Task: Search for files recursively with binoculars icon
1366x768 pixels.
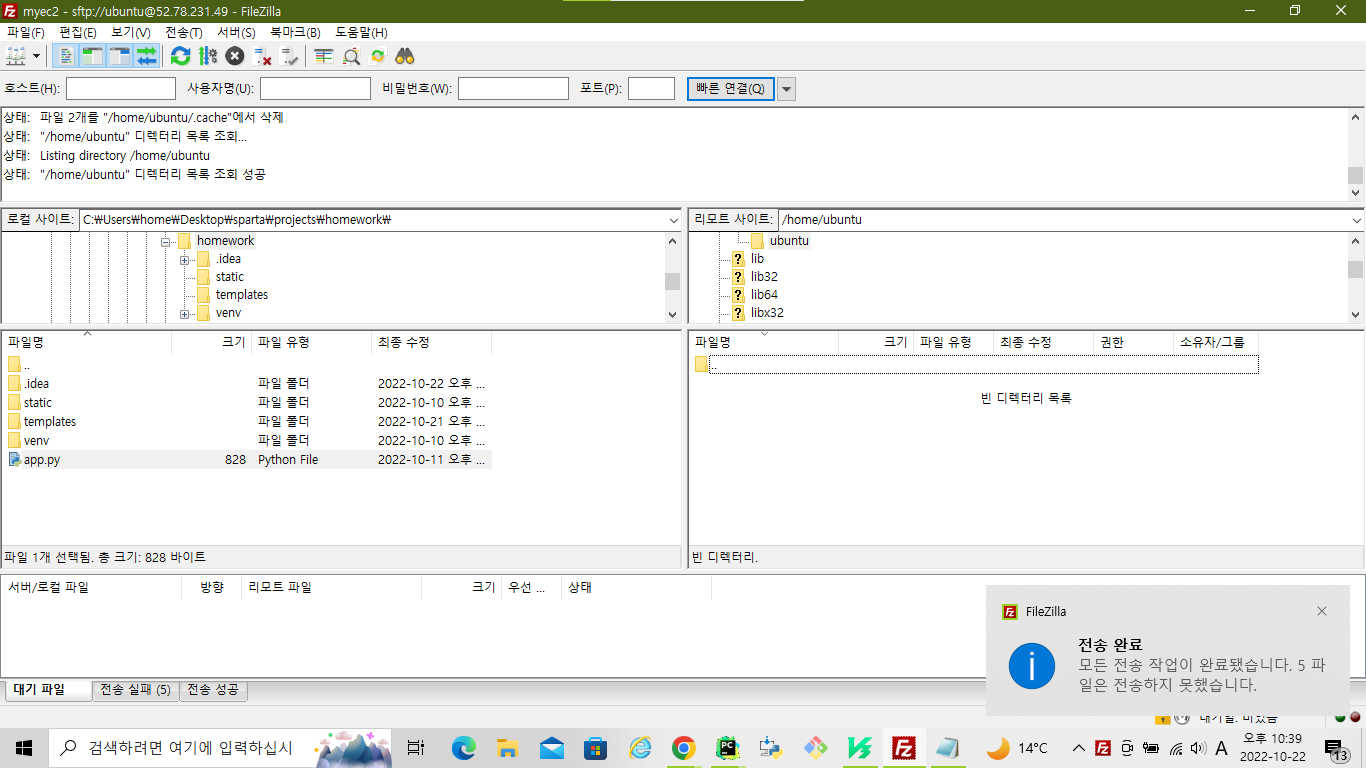Action: click(404, 56)
